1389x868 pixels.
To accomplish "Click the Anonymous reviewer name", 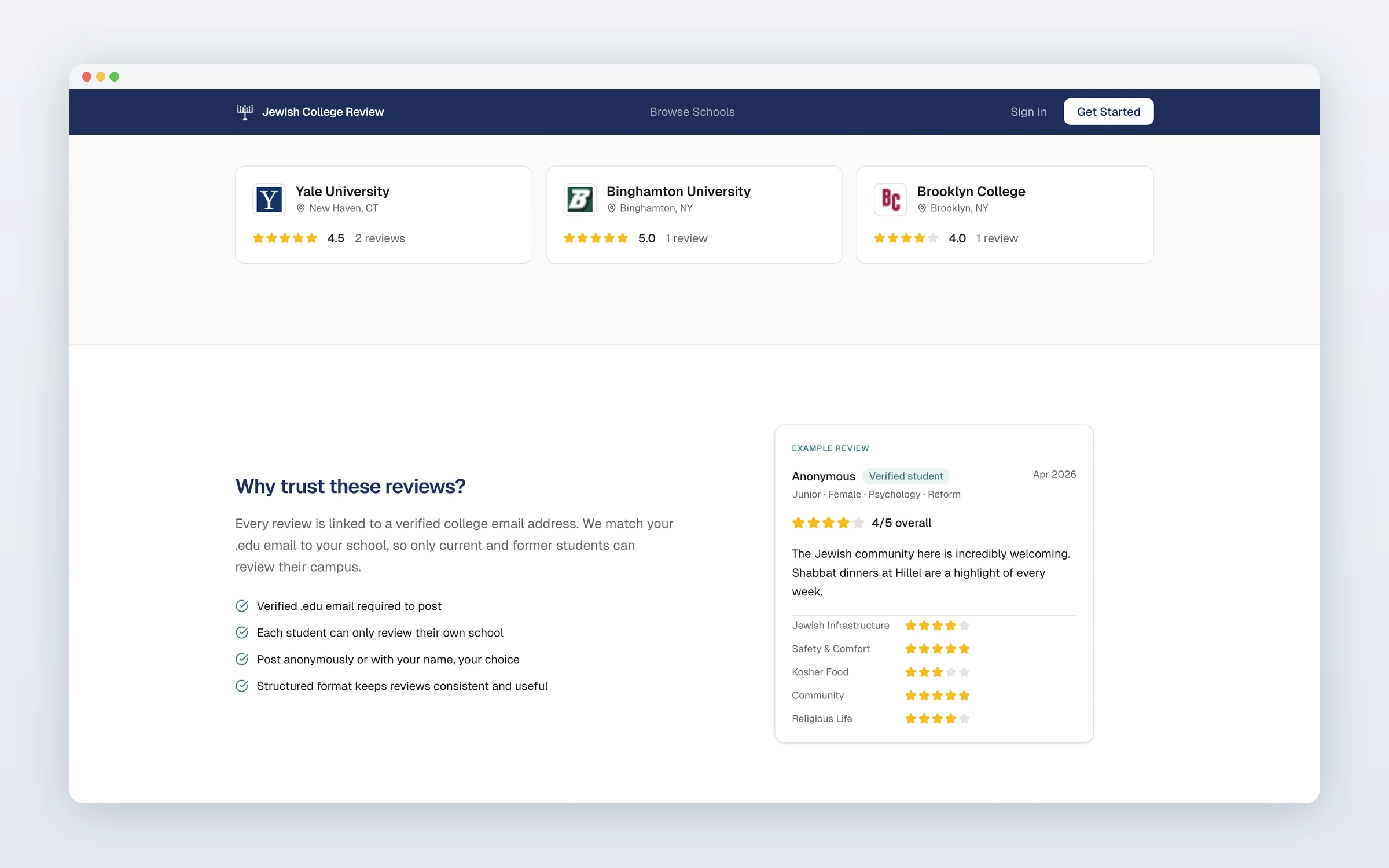I will (x=823, y=476).
